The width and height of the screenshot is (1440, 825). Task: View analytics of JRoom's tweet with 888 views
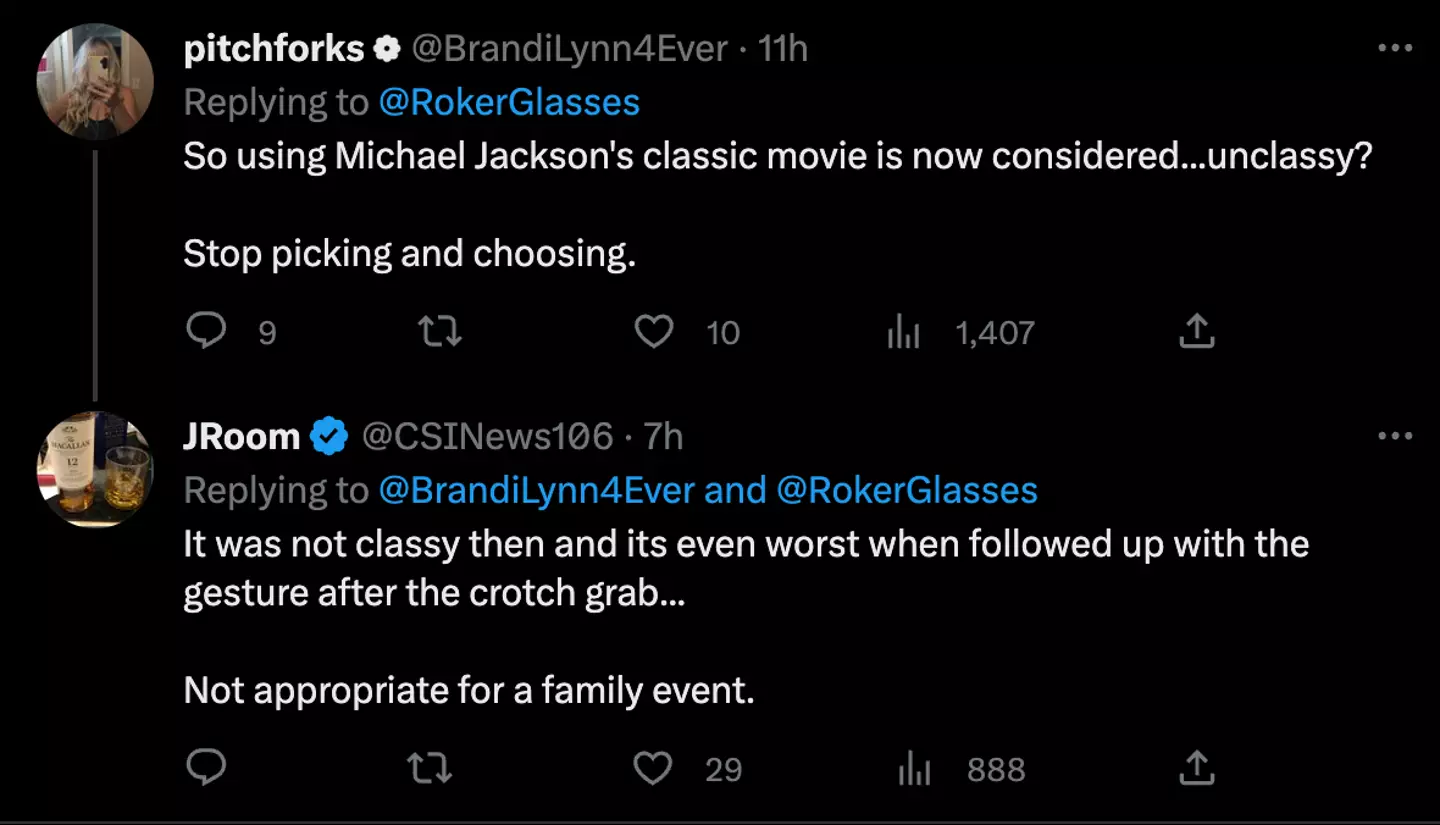(914, 769)
